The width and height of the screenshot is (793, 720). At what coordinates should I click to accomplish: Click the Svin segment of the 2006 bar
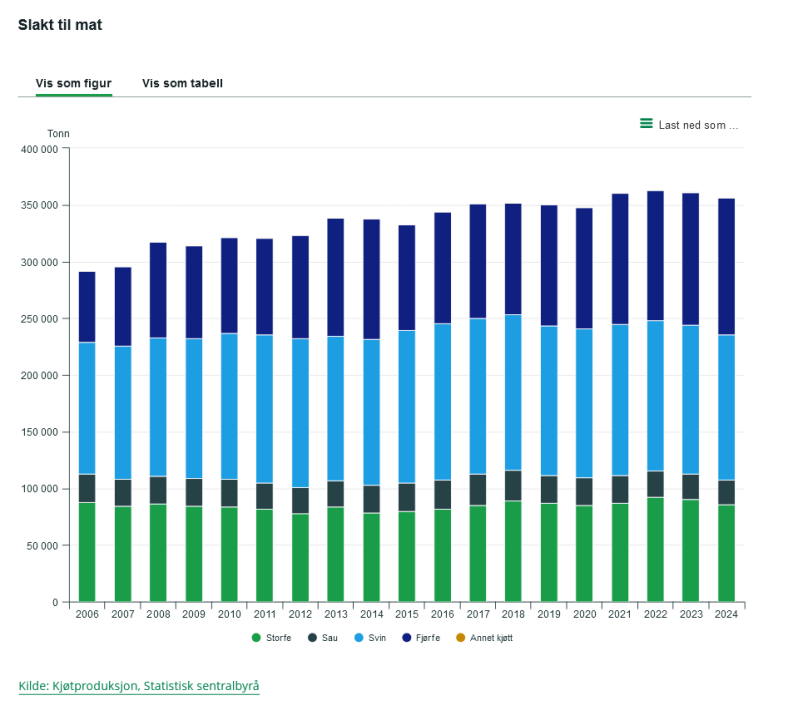pos(87,409)
